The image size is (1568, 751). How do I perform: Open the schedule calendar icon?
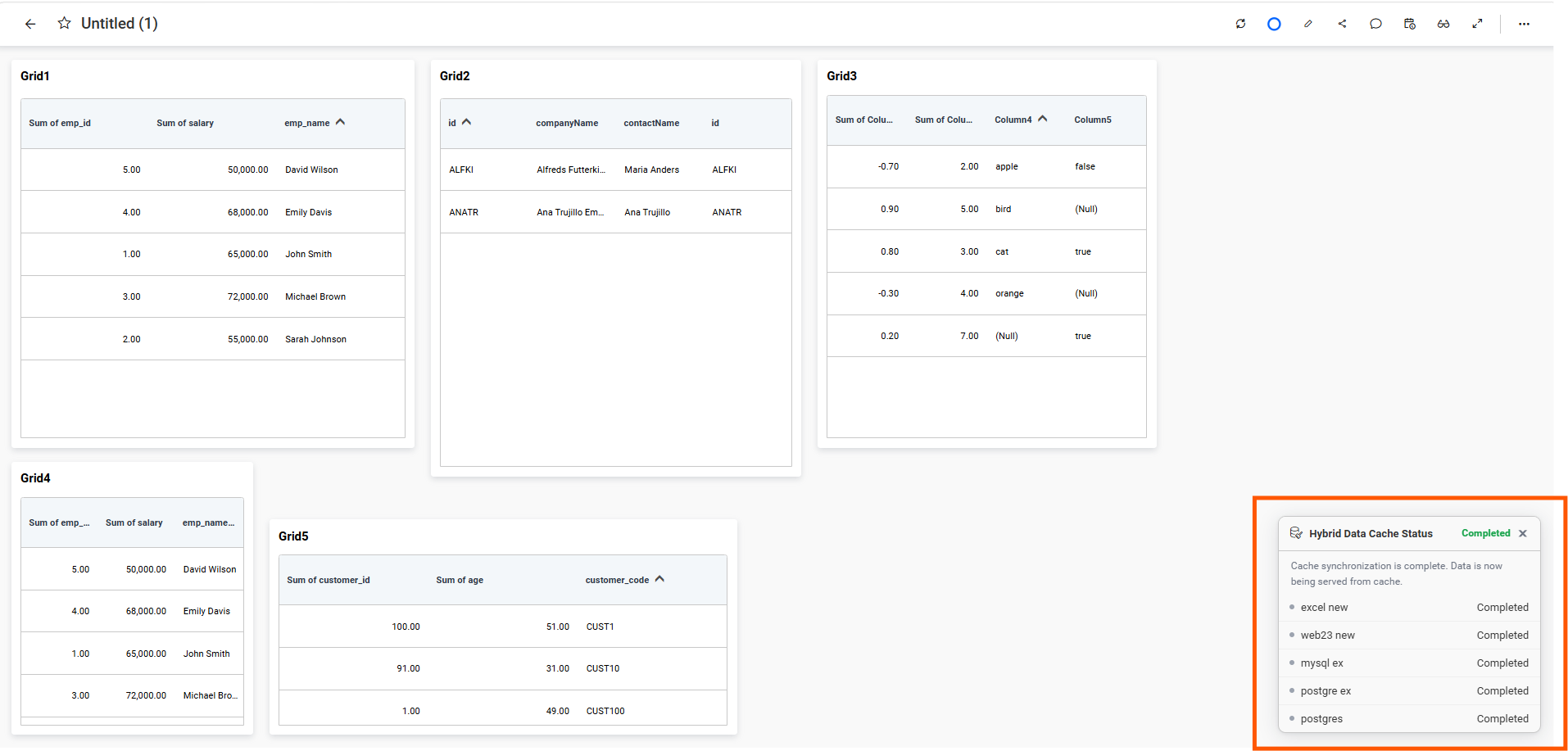[x=1409, y=24]
